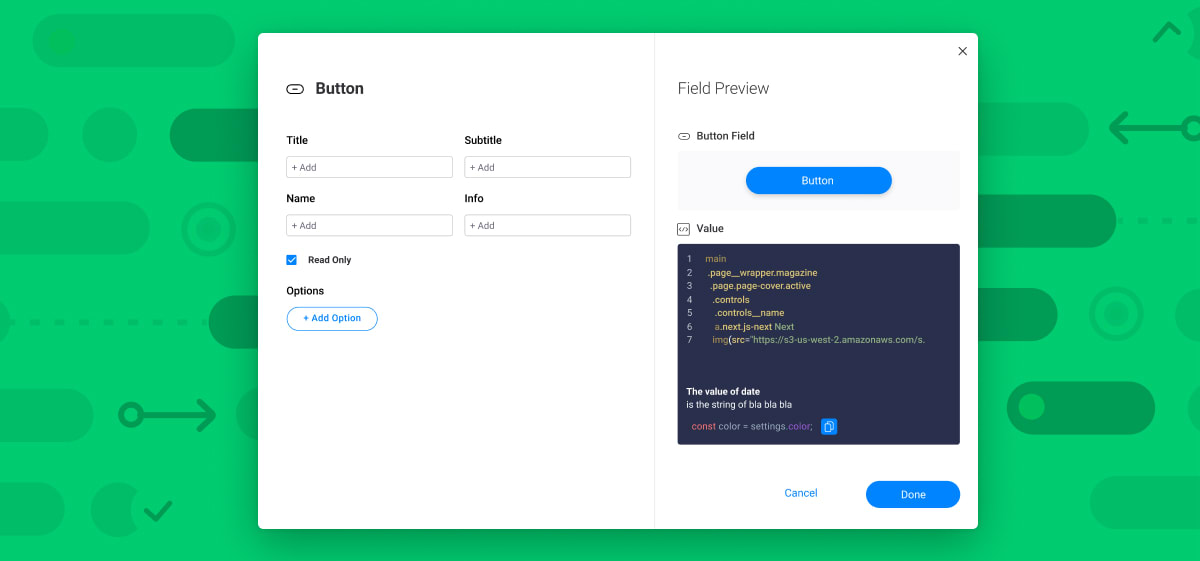This screenshot has height=561, width=1200.
Task: Copy the code snippet with clipboard icon
Action: [829, 427]
